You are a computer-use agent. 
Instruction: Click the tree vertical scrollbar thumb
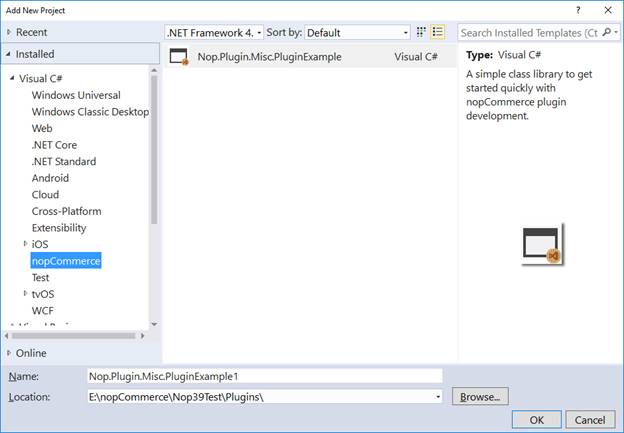click(154, 150)
